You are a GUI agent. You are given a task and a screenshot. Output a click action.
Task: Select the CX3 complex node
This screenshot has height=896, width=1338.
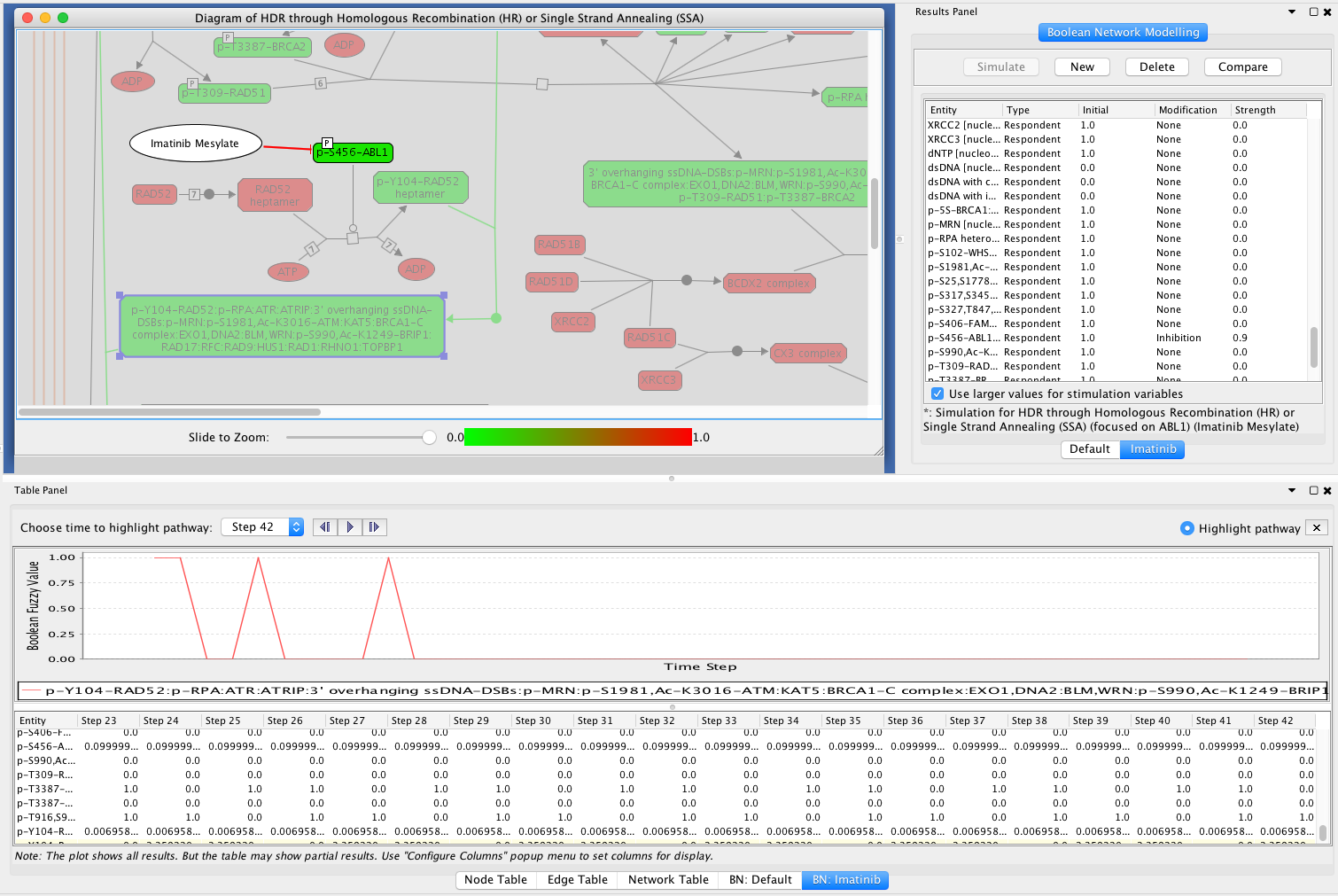pyautogui.click(x=808, y=354)
